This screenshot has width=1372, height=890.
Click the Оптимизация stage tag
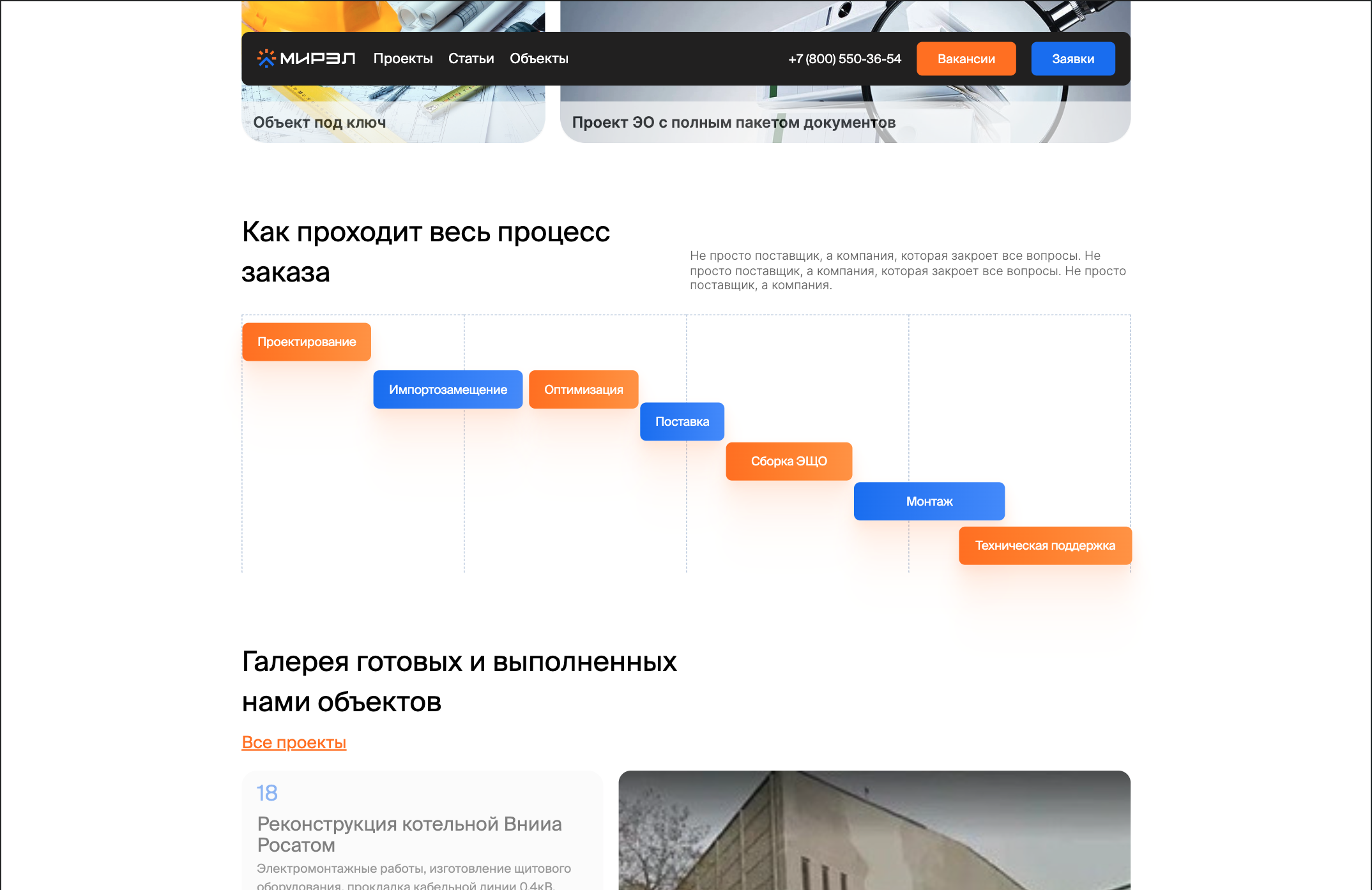584,389
